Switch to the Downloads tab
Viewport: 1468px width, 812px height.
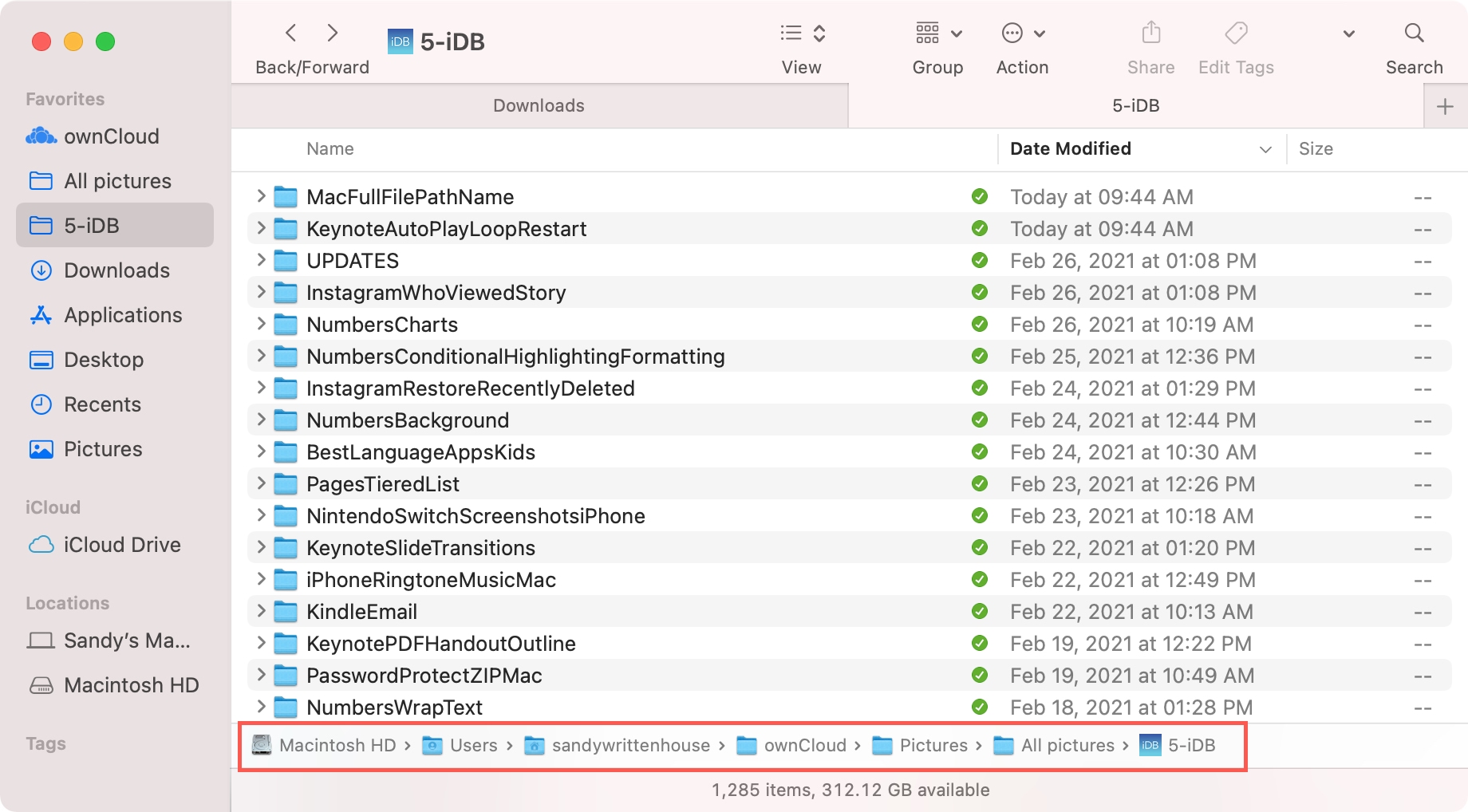click(539, 105)
